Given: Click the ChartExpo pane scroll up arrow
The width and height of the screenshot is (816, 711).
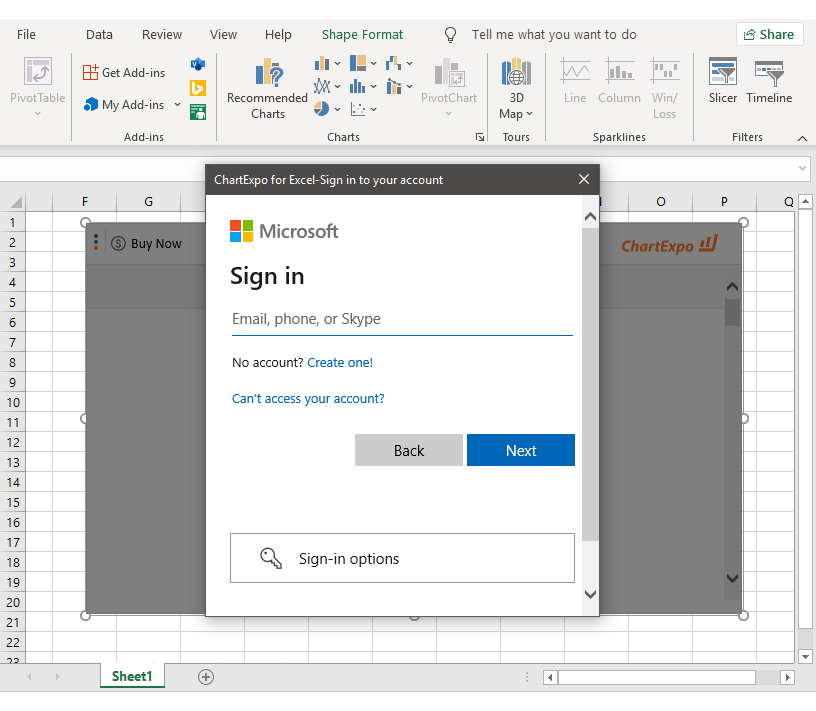Looking at the screenshot, I should [732, 287].
